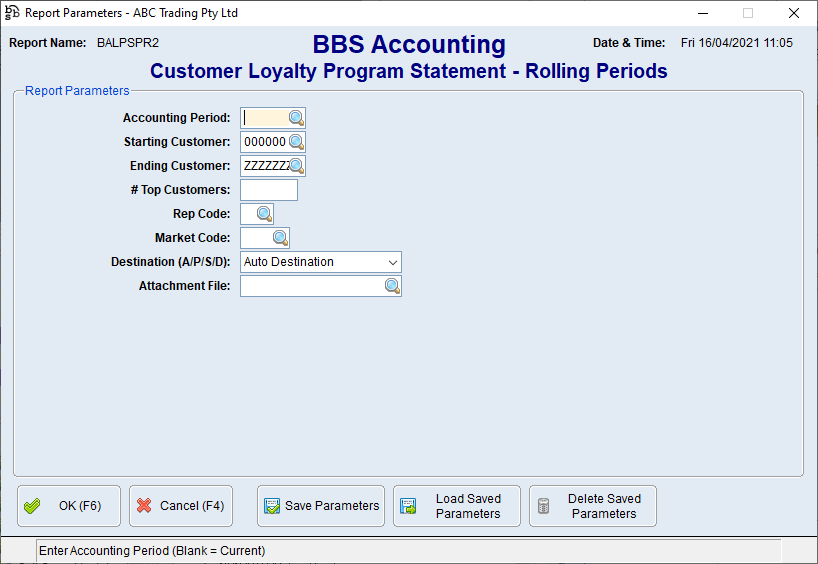Screen dimensions: 818x564
Task: Close the Report Parameters window
Action: [x=794, y=13]
